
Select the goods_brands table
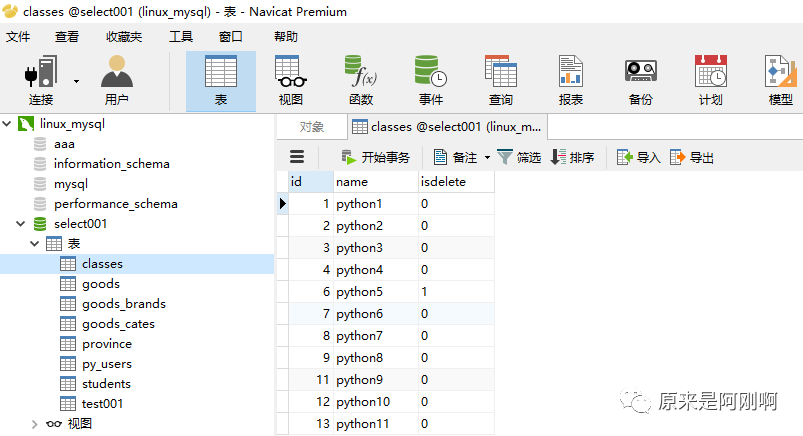(x=123, y=304)
